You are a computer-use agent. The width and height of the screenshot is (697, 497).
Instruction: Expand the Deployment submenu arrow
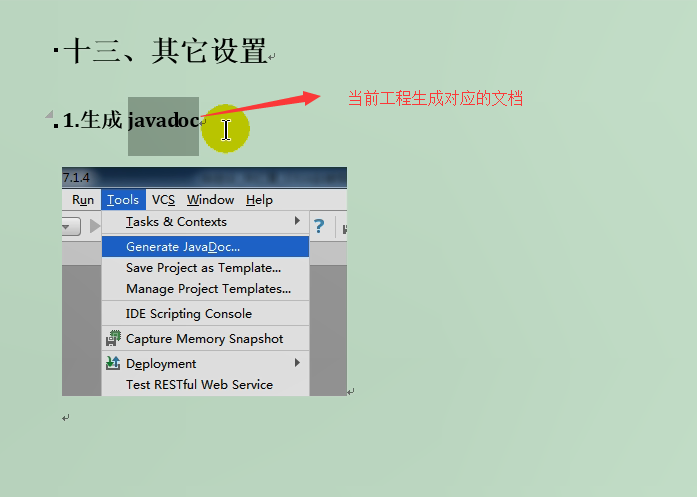pos(297,363)
